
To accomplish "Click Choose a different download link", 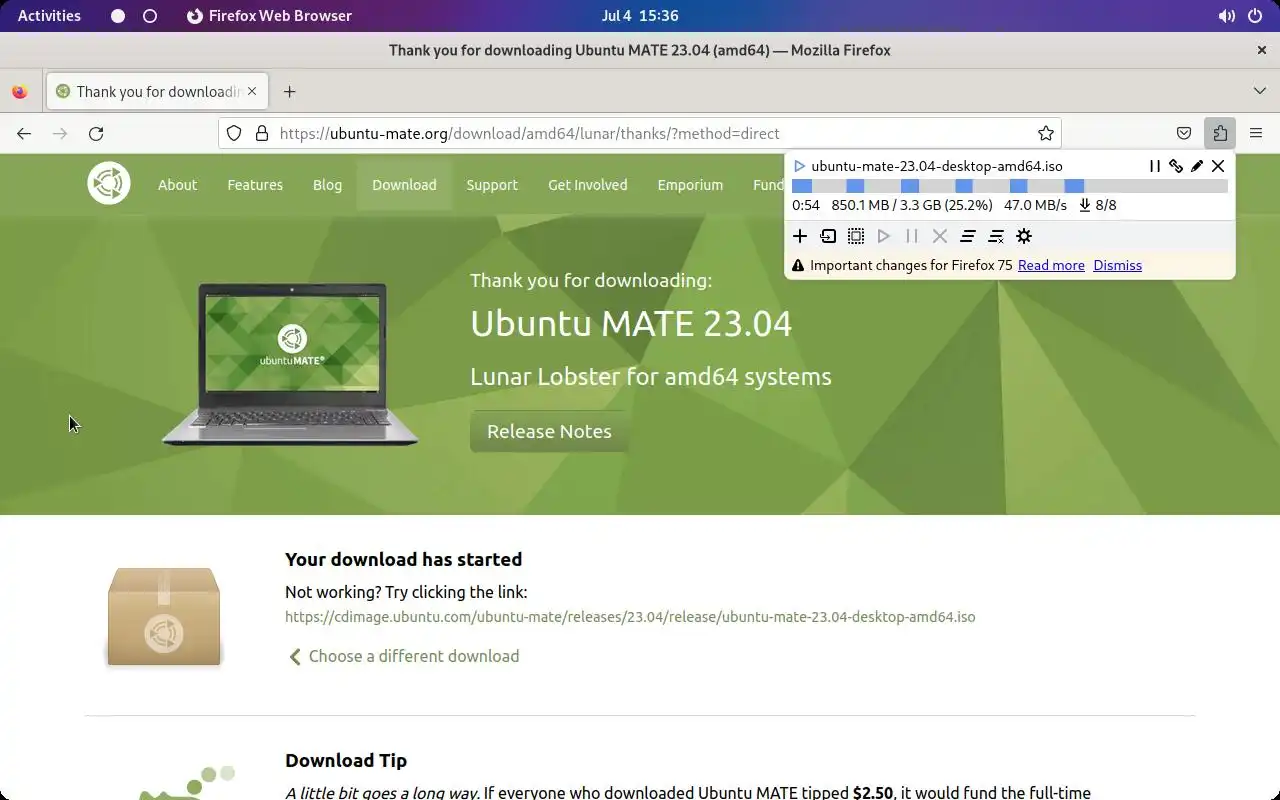I will tap(404, 656).
